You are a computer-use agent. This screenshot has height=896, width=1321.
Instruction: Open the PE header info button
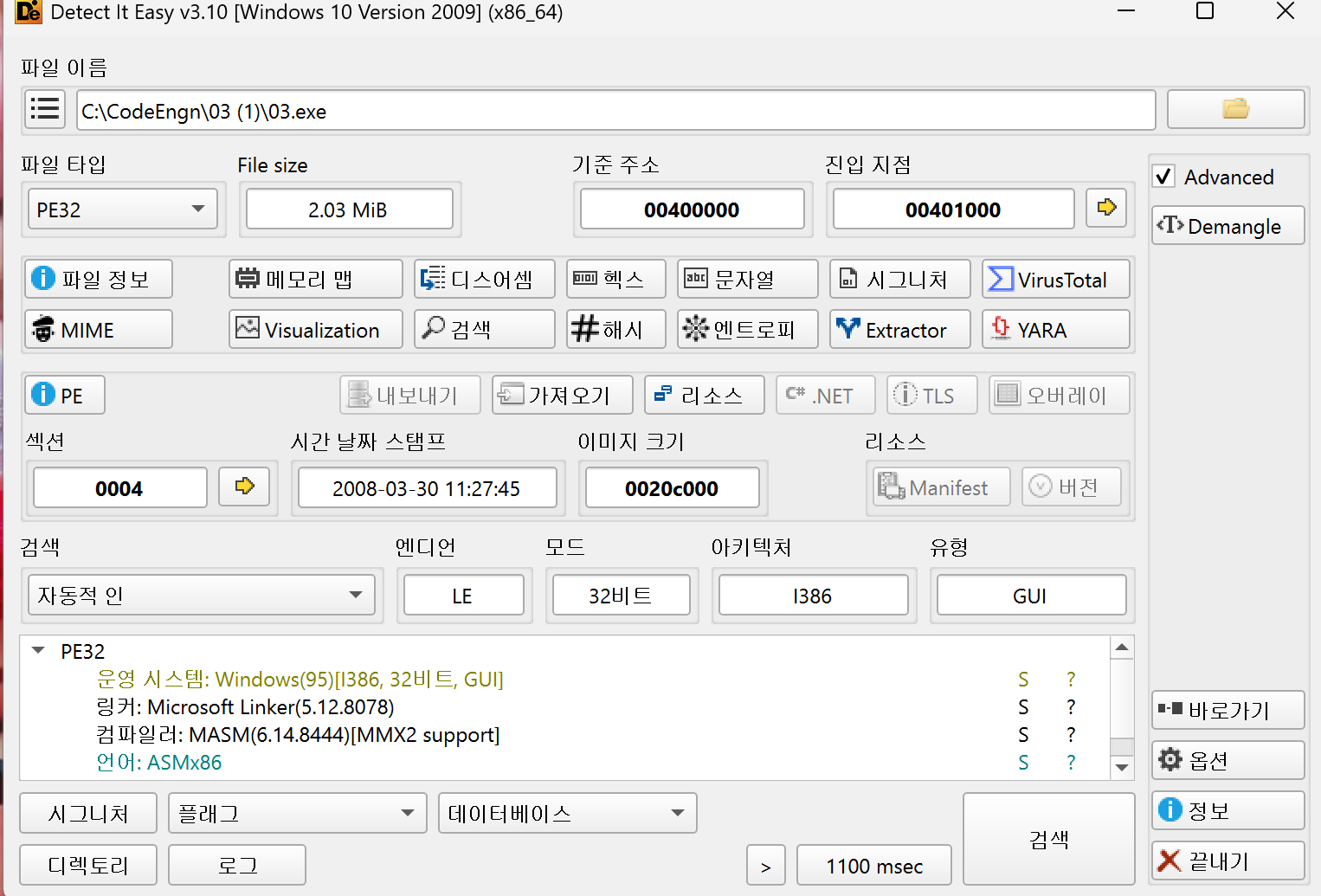tap(65, 395)
